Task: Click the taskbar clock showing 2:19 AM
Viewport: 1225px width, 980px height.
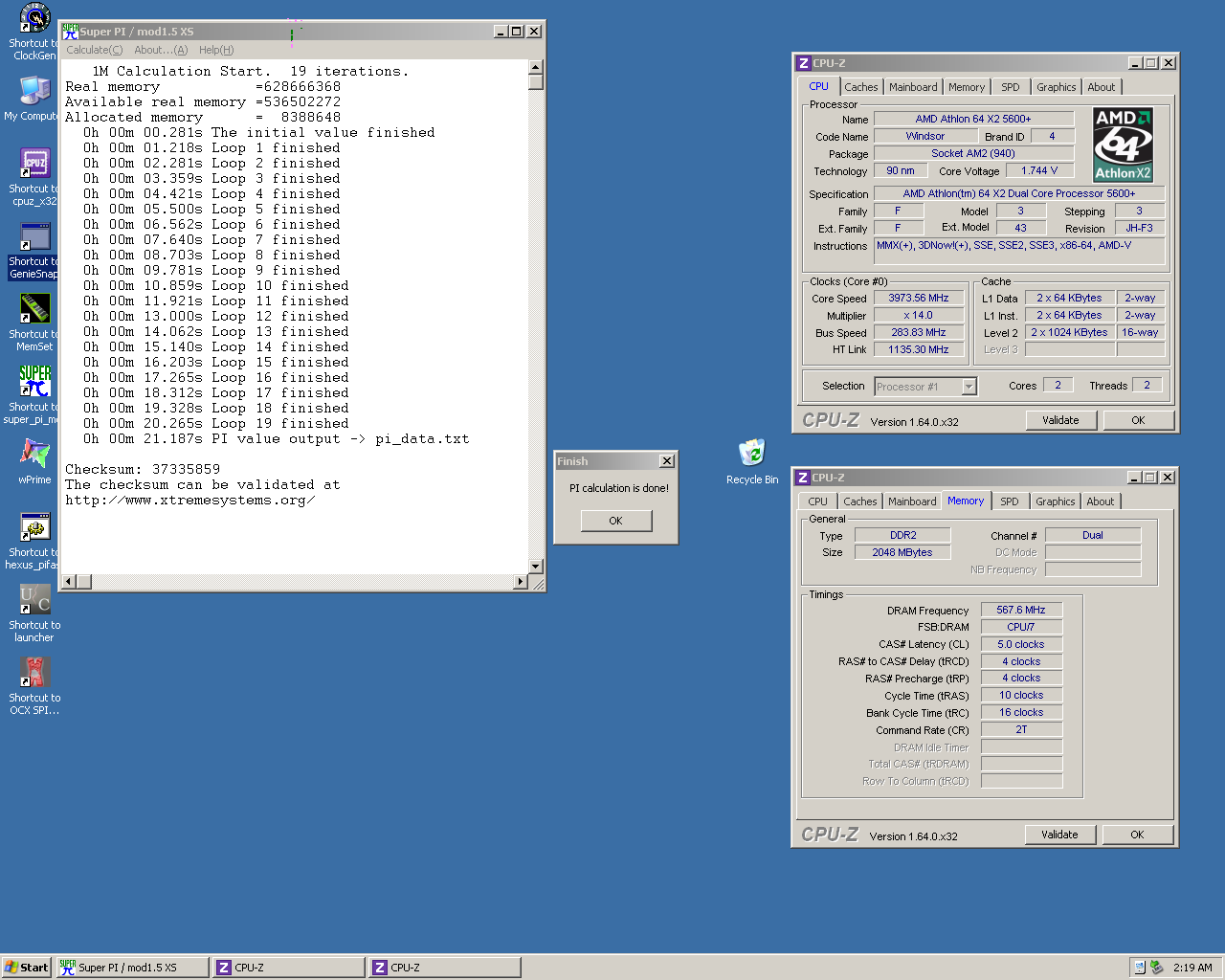Action: point(1192,968)
